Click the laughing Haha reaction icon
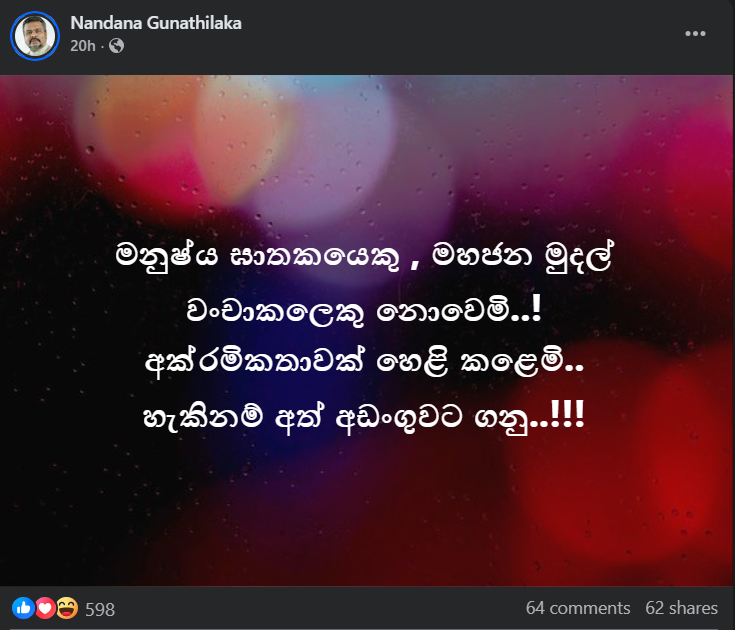The width and height of the screenshot is (735, 630). [x=67, y=608]
